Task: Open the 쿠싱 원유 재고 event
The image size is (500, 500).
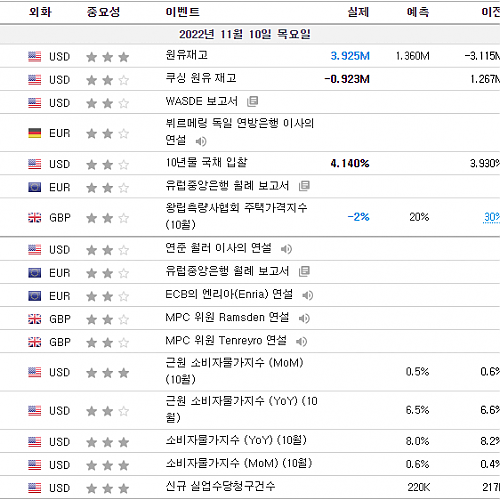Action: tap(201, 78)
